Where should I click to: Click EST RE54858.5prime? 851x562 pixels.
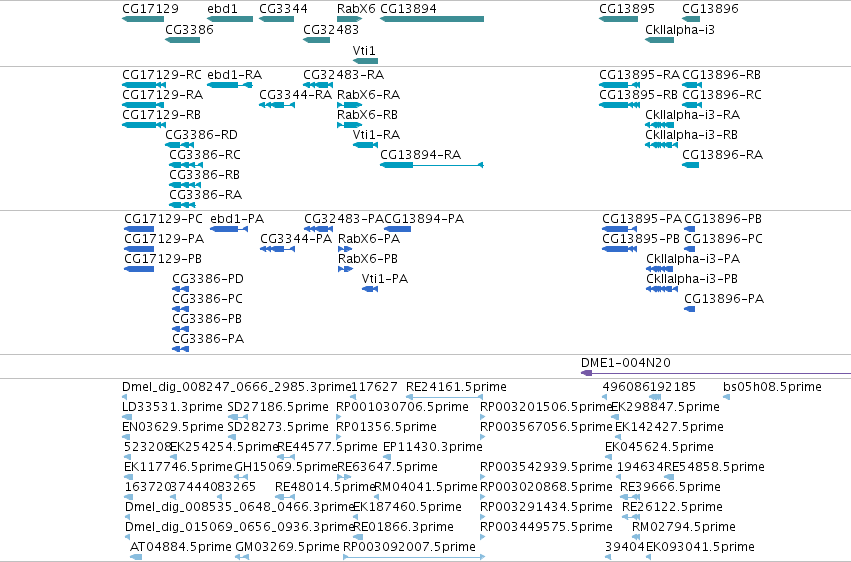point(669,477)
